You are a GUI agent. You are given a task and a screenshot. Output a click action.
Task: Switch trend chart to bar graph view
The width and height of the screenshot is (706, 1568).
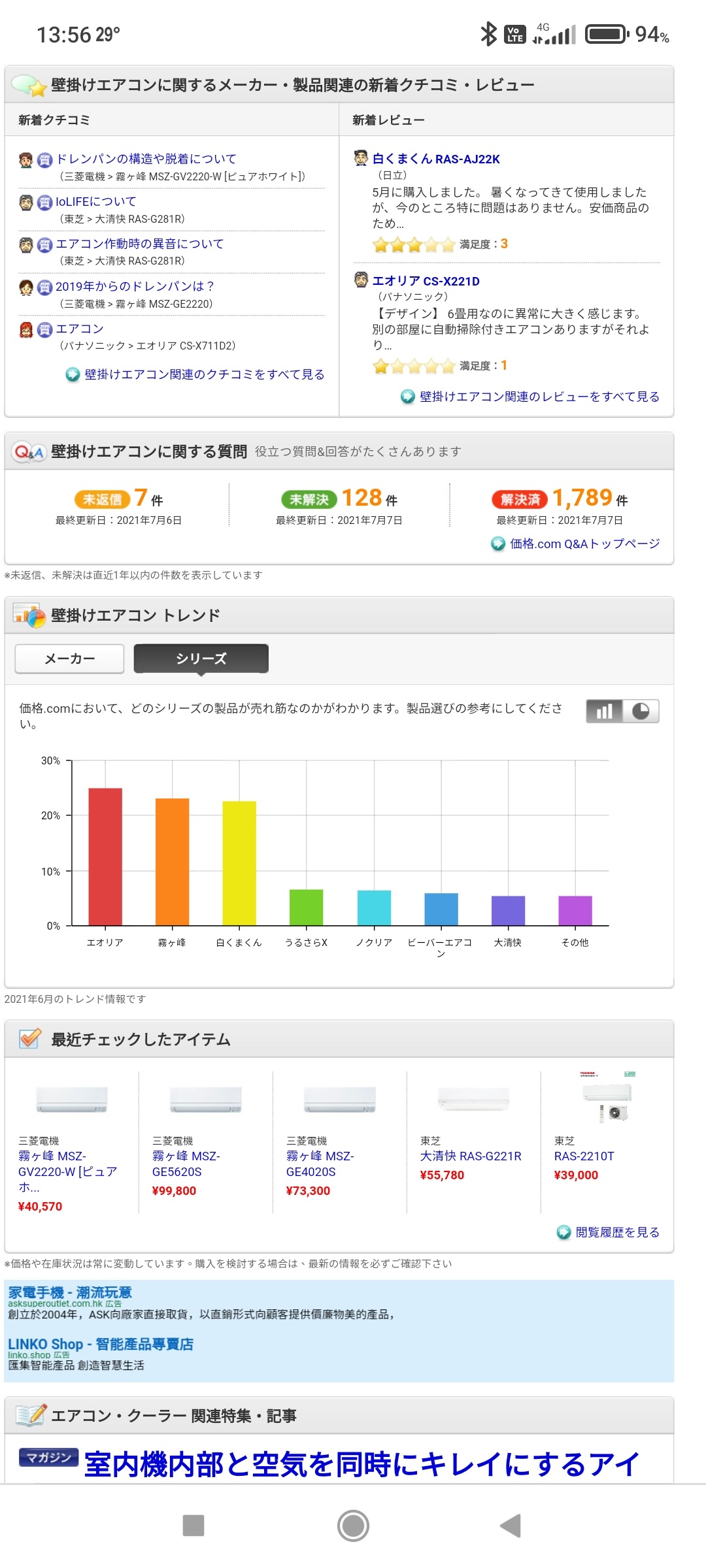[605, 711]
